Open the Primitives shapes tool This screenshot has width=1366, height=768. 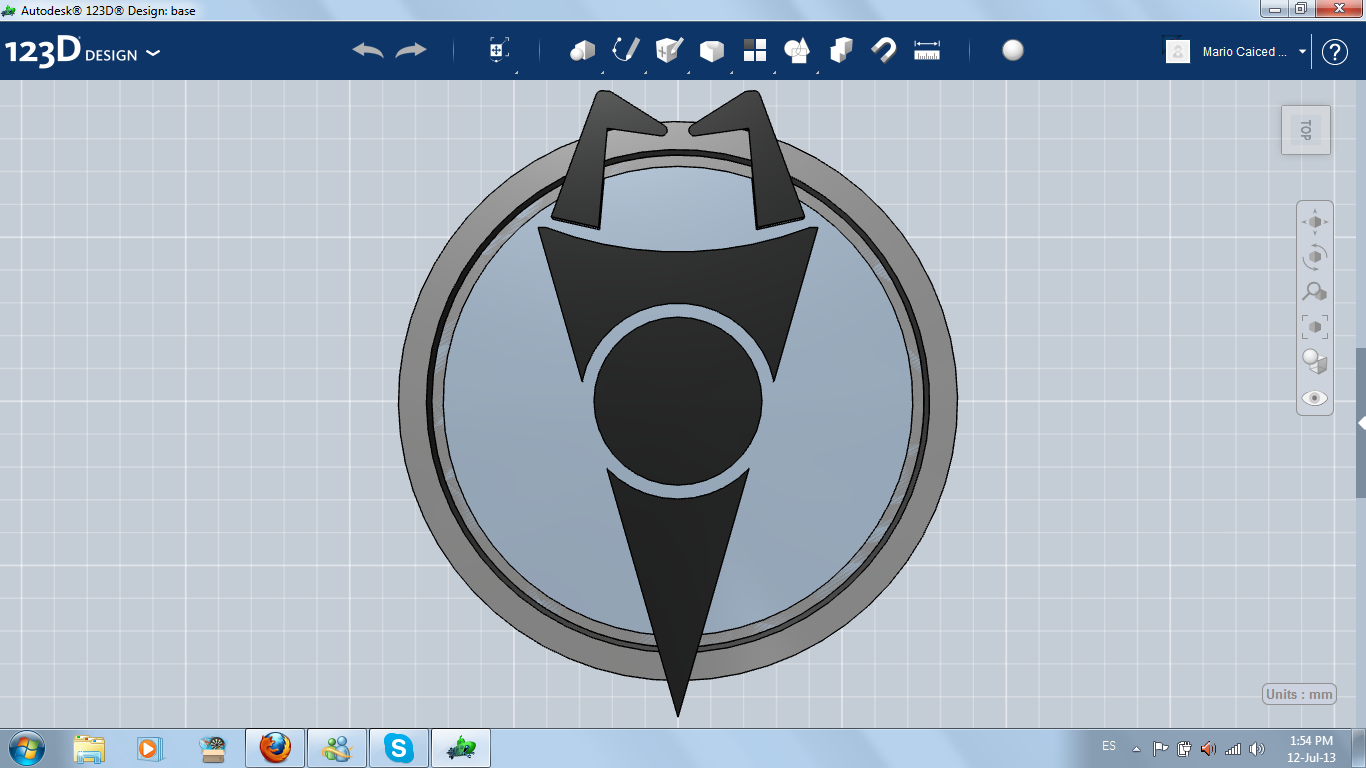582,50
